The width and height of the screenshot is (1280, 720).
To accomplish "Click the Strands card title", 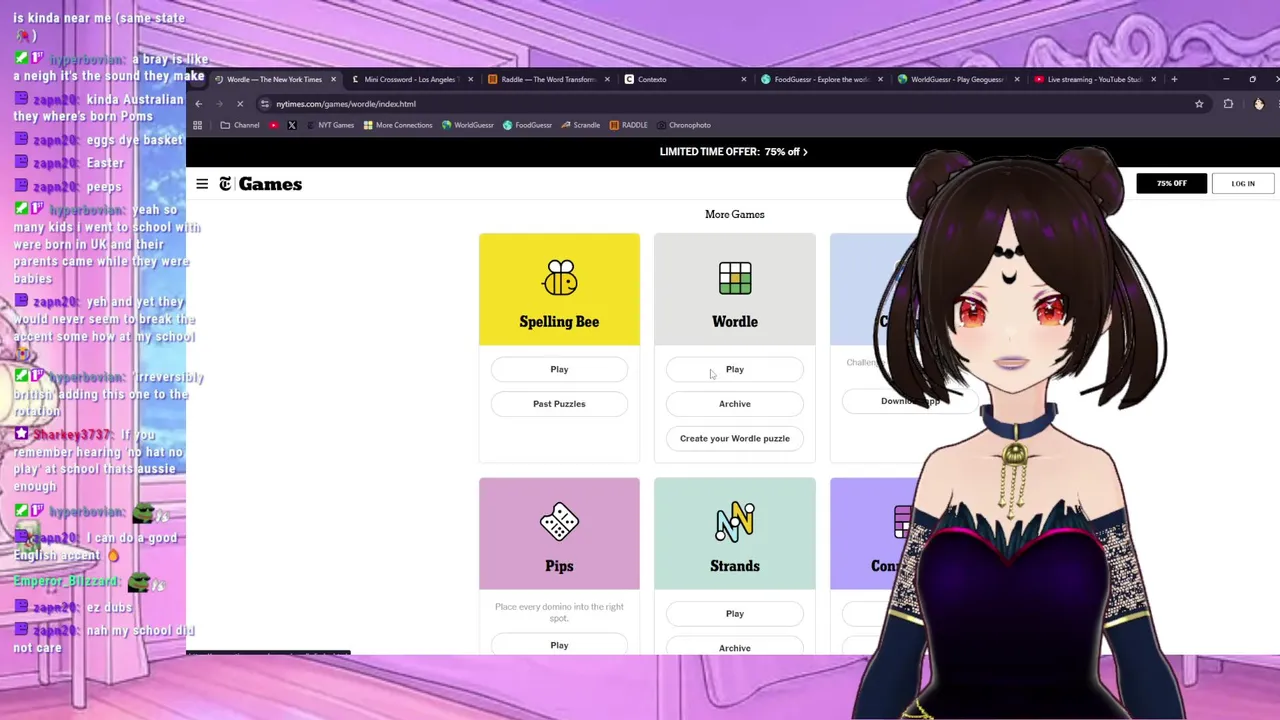I will pos(735,566).
